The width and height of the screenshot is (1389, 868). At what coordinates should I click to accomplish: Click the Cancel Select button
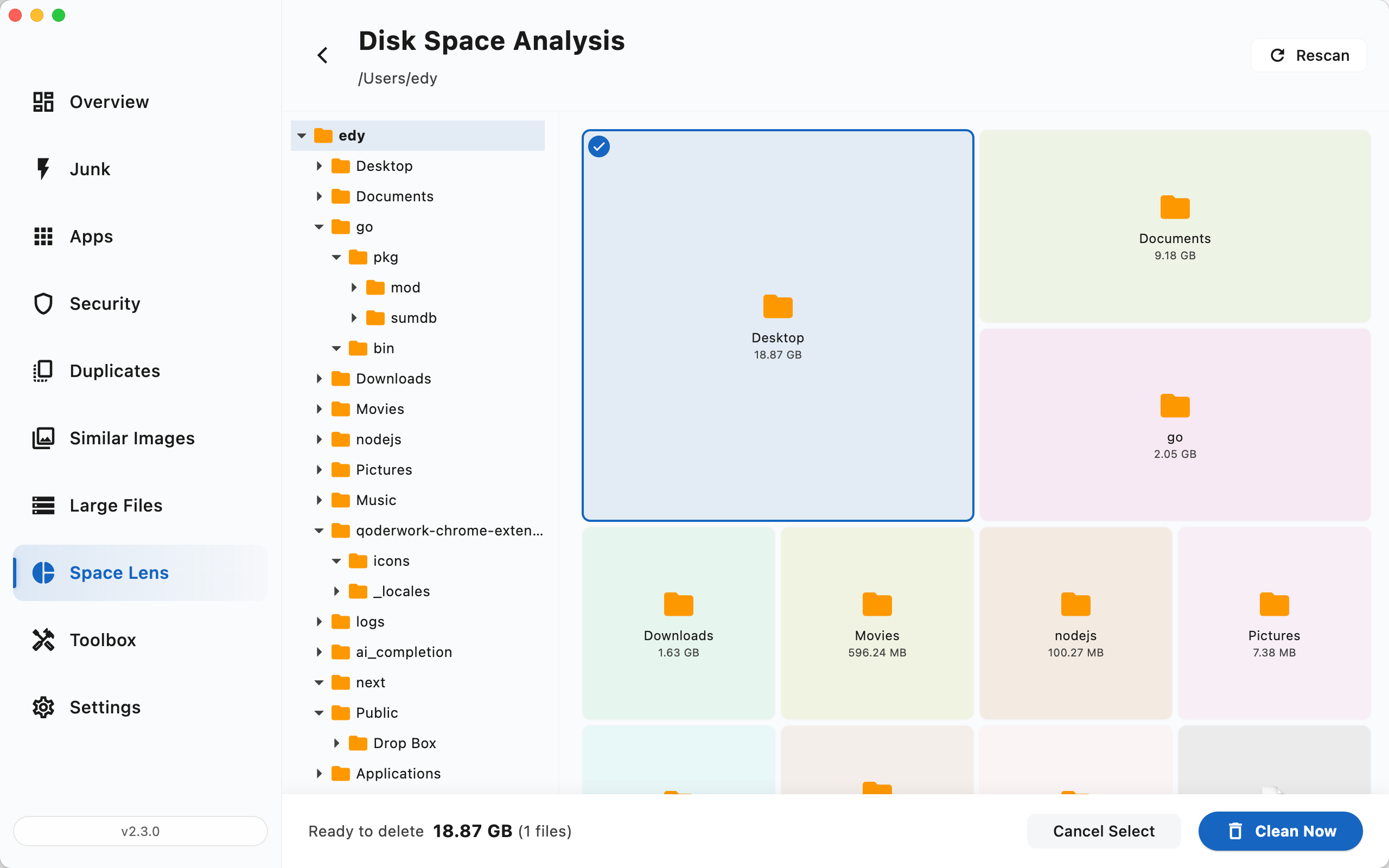1103,831
